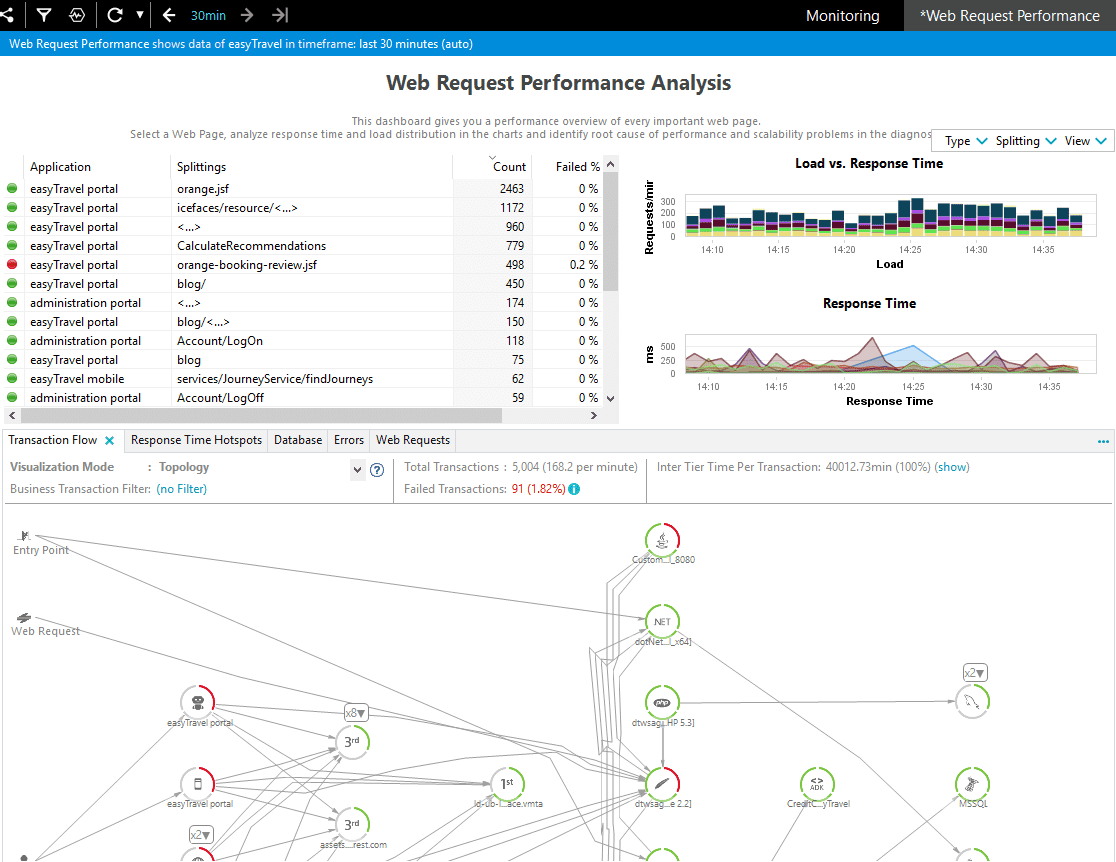
Task: Select the orange.jsf row
Action: click(x=304, y=189)
